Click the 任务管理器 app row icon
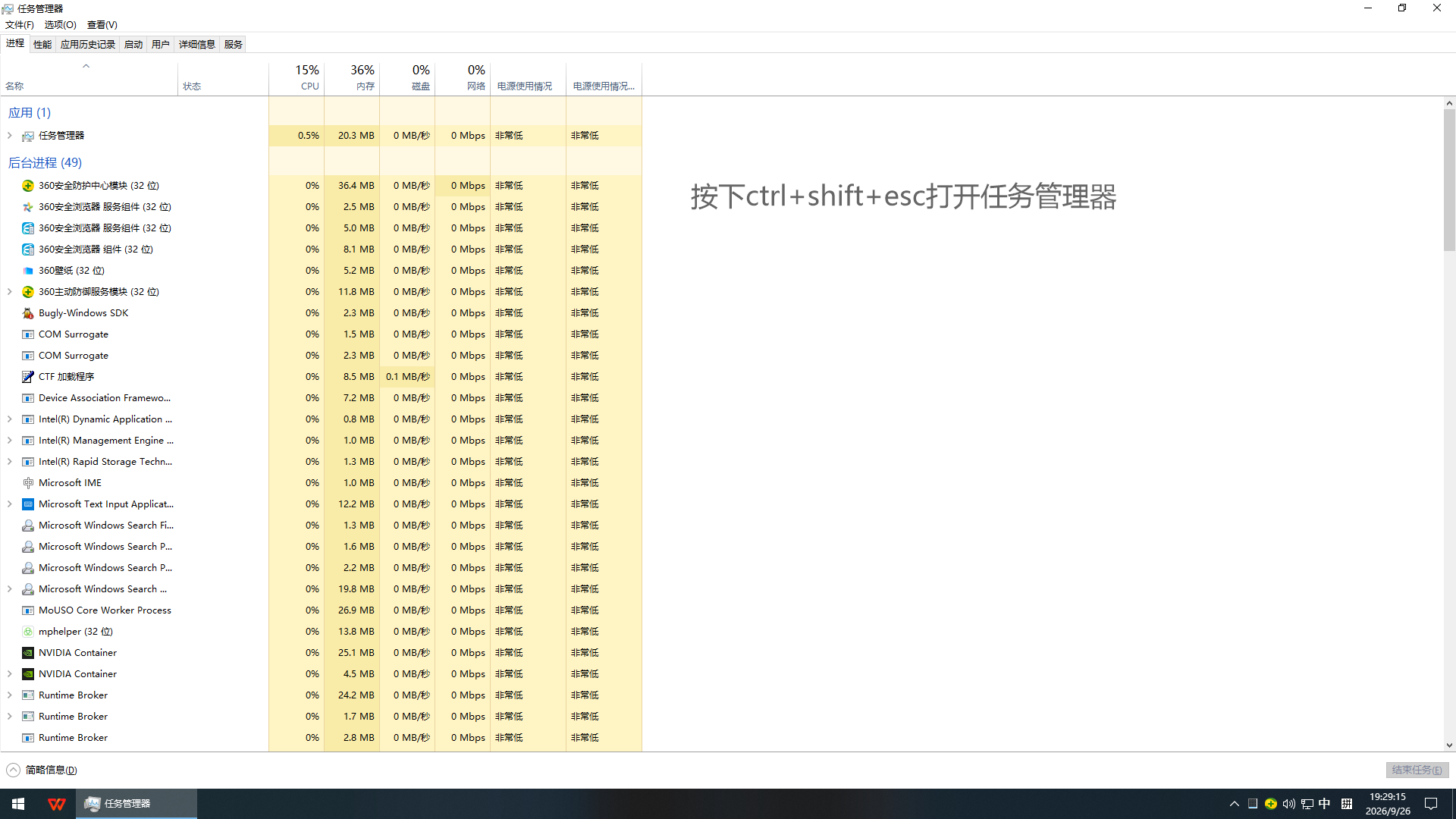The height and width of the screenshot is (819, 1456). (x=28, y=136)
